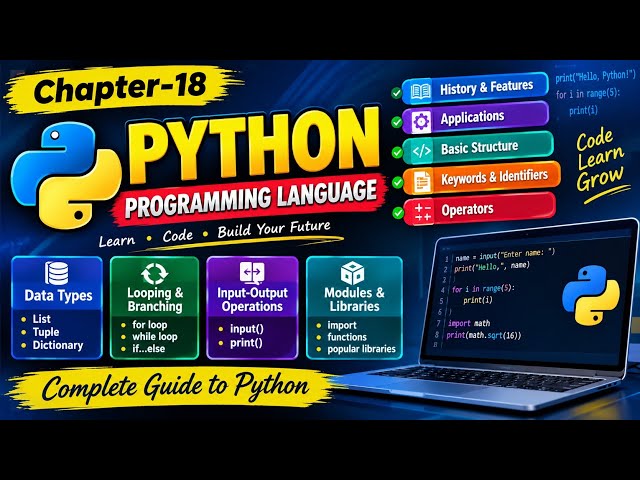Click the code brackets icon for Basic Structure
The width and height of the screenshot is (640, 480).
pos(421,151)
